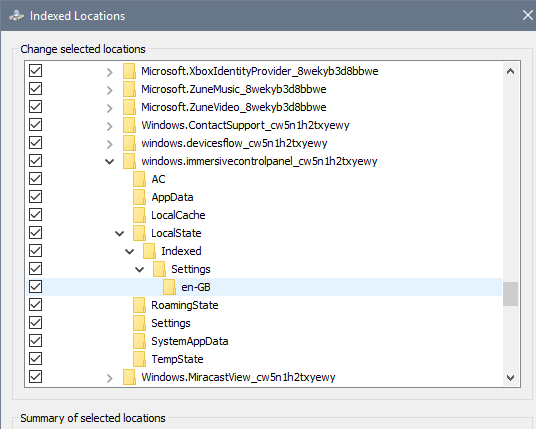536x429 pixels.
Task: Collapse the LocalState folder node
Action: [x=119, y=233]
